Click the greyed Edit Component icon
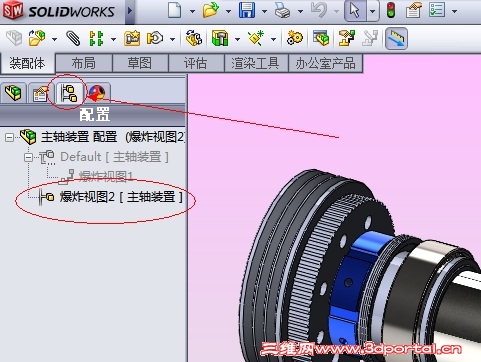The width and height of the screenshot is (481, 362). [x=14, y=38]
